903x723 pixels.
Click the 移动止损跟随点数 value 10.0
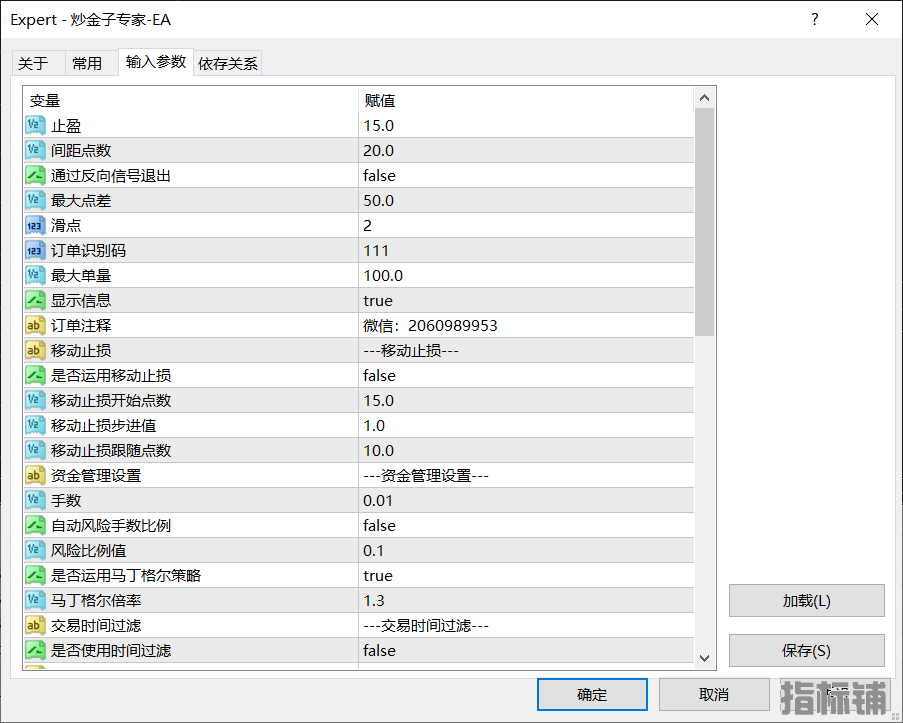point(378,451)
